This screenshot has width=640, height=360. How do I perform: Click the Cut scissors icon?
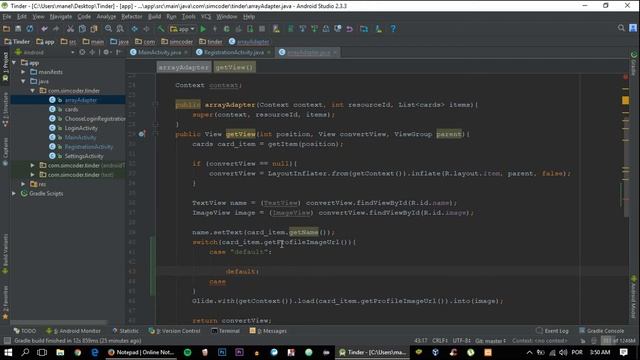coord(70,29)
